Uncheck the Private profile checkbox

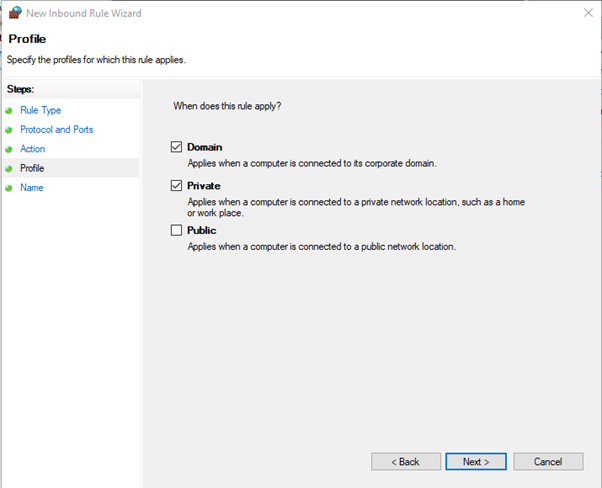(x=176, y=185)
